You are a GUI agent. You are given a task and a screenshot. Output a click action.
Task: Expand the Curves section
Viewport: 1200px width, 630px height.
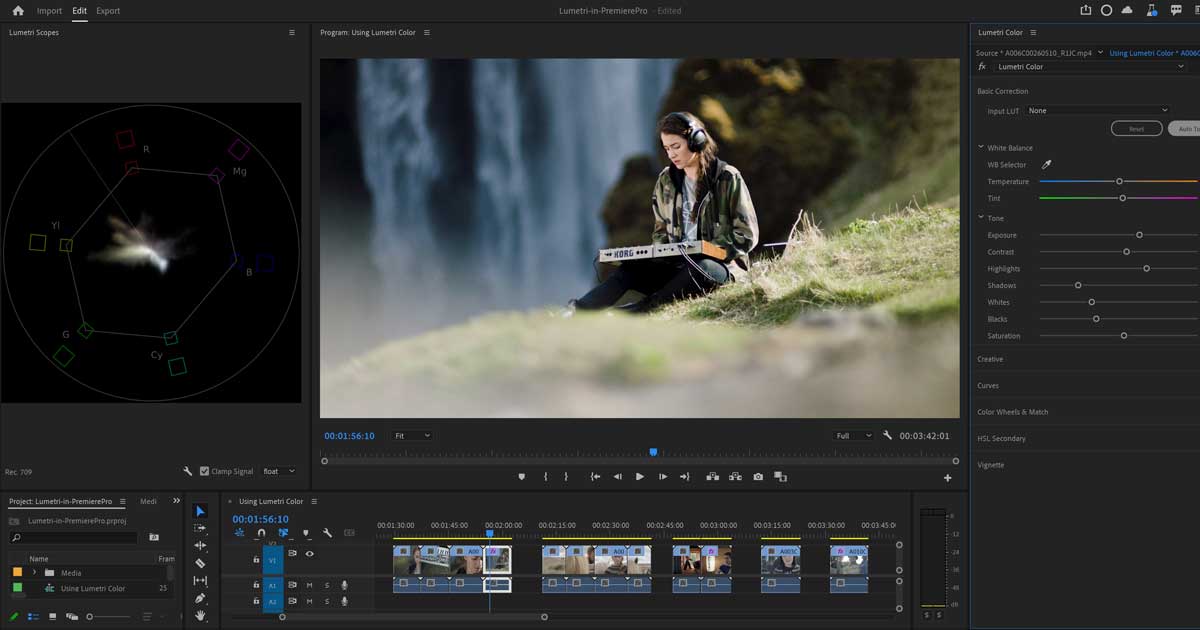[988, 385]
